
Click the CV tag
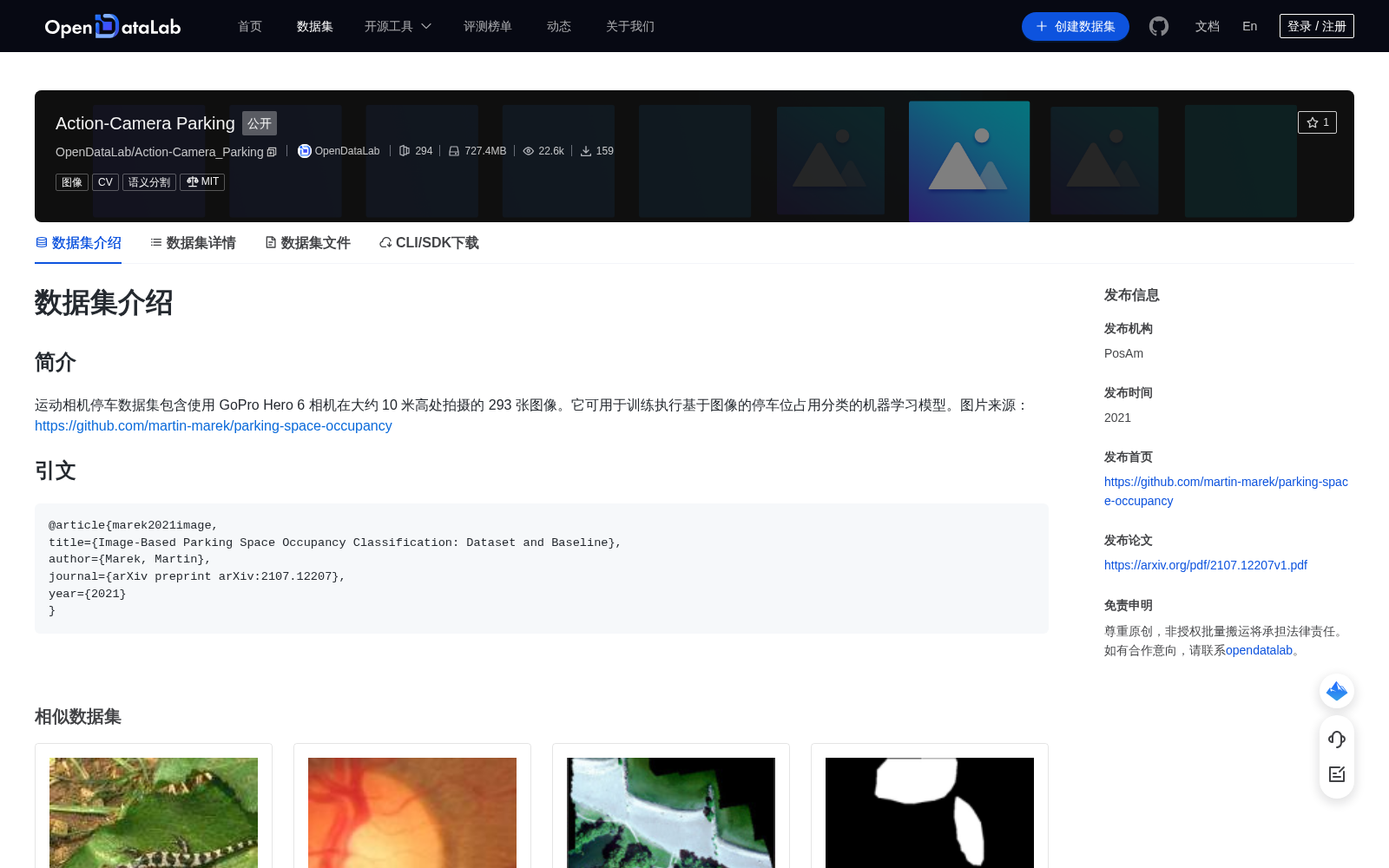[x=105, y=182]
